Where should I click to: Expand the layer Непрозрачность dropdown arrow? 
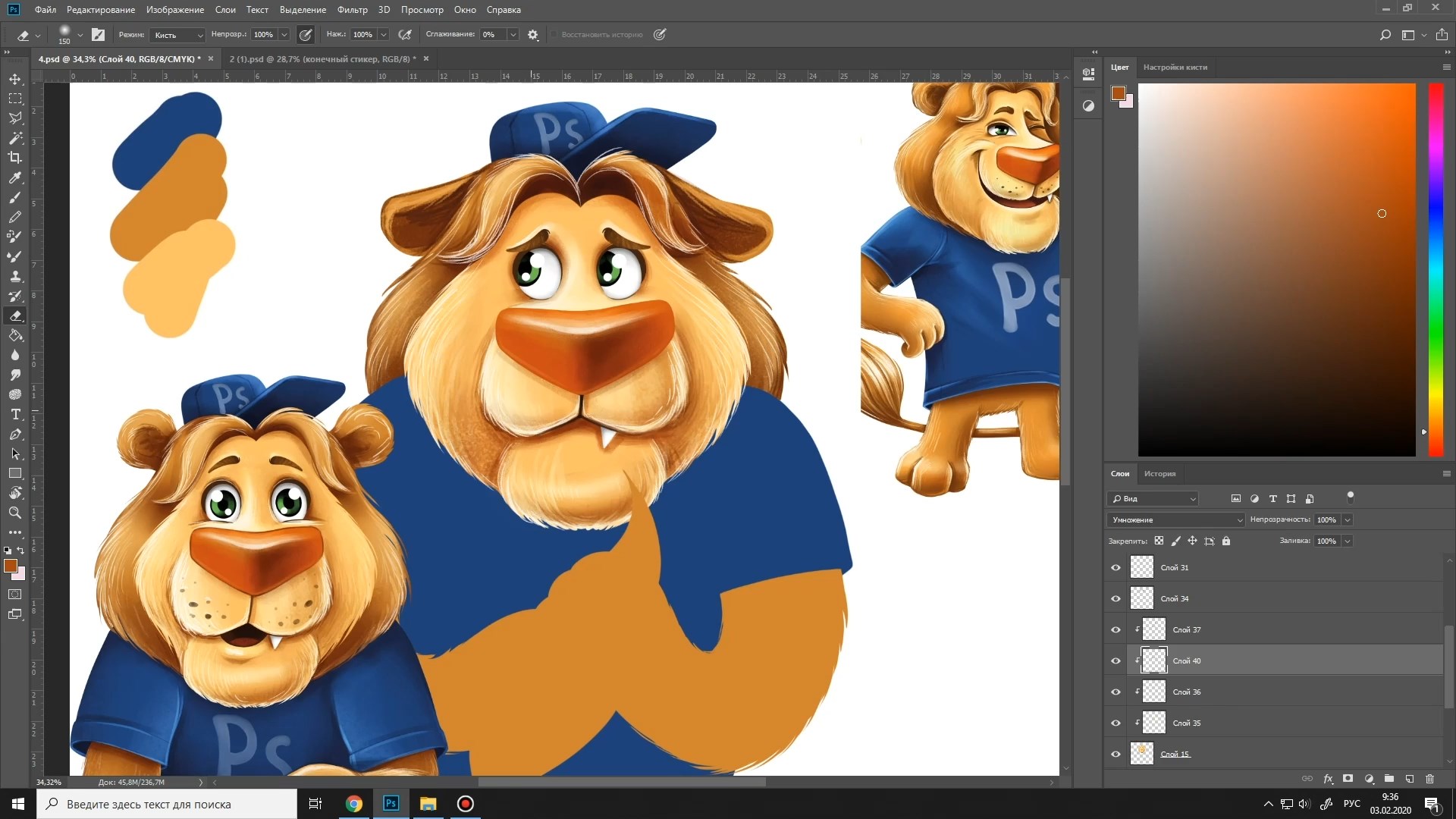coord(1348,519)
